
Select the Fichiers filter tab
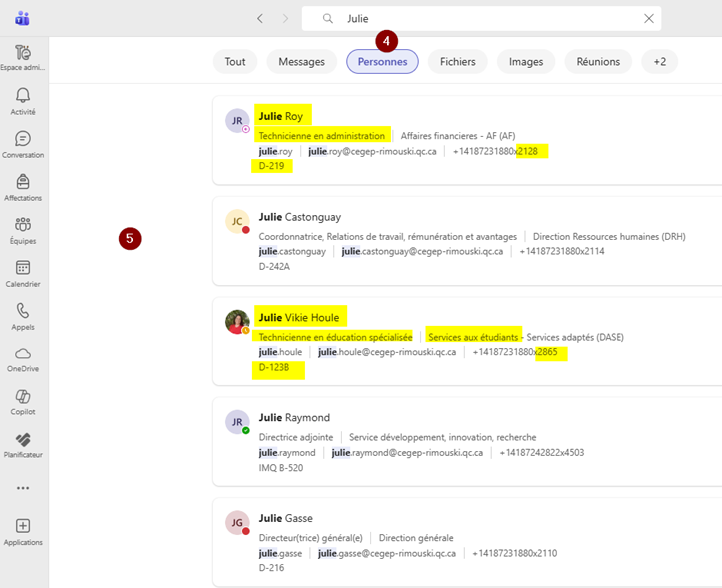click(x=457, y=61)
